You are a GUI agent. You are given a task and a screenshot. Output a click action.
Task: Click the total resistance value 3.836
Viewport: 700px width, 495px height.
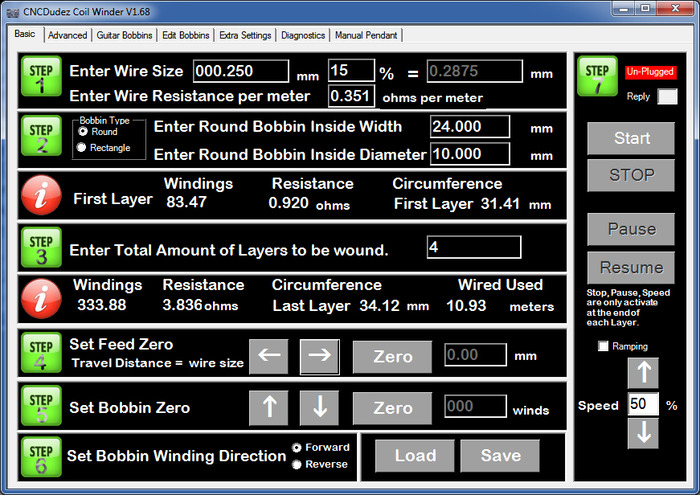coord(183,305)
